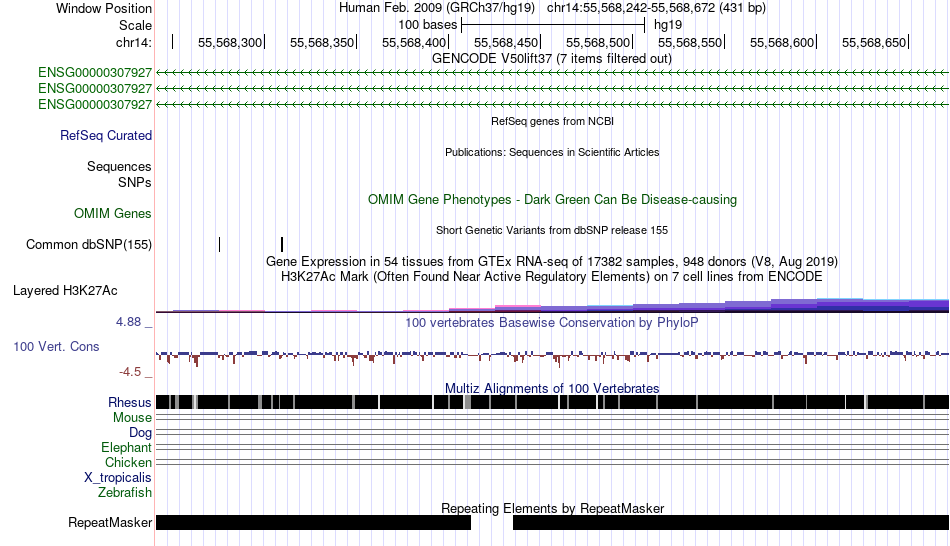Click the OMIM Gene Phenotypes track title
This screenshot has height=546, width=950.
[552, 199]
